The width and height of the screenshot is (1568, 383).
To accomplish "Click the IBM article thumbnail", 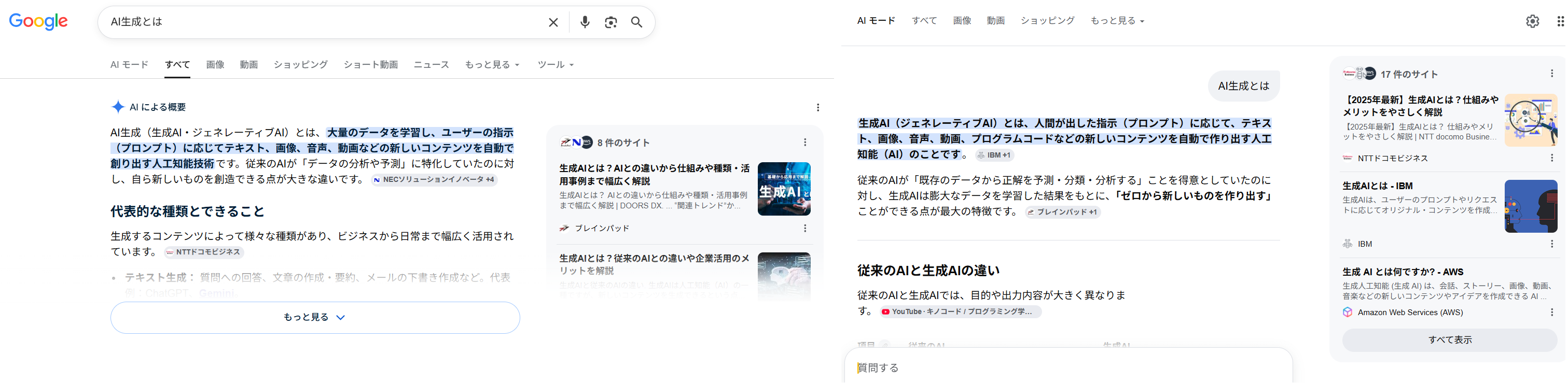I will [x=1531, y=206].
